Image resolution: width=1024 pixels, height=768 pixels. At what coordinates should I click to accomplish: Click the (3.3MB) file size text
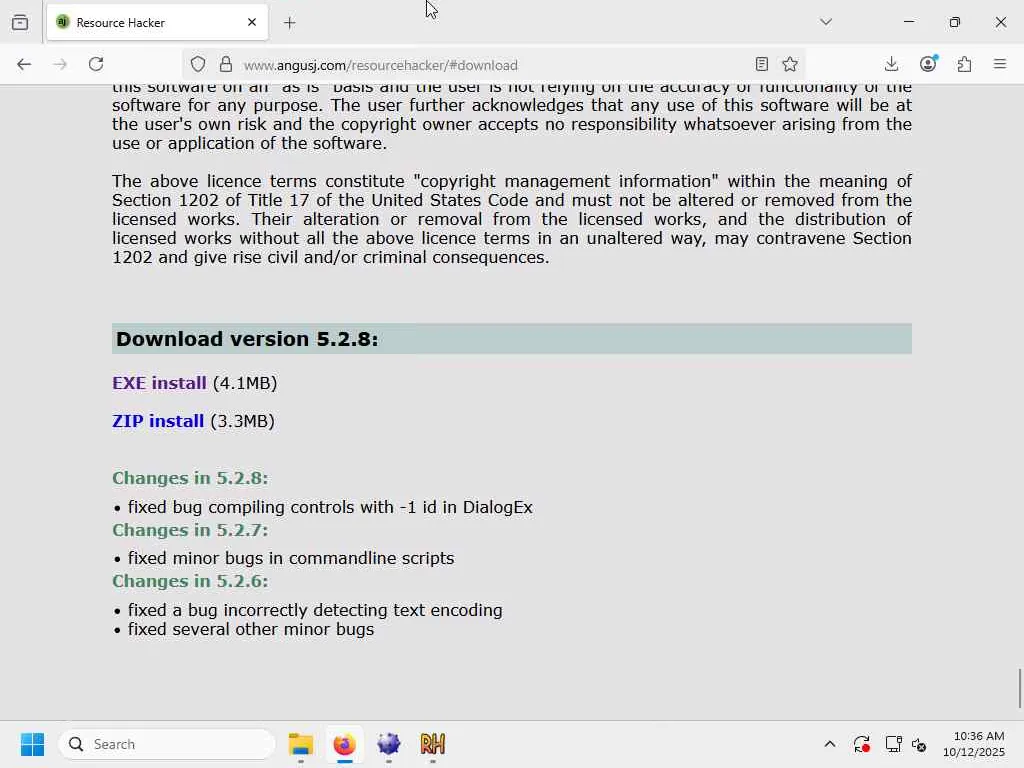click(242, 421)
